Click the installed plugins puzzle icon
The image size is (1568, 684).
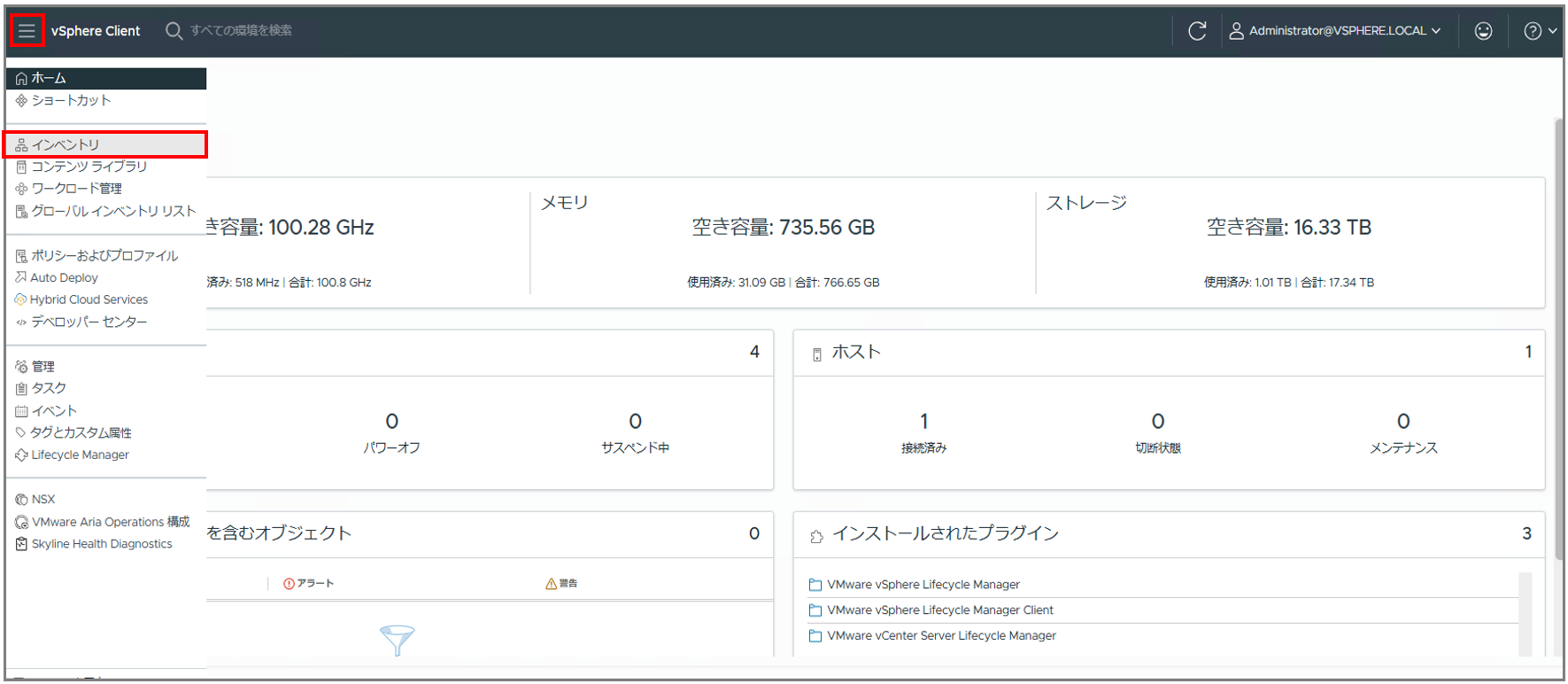[x=816, y=536]
